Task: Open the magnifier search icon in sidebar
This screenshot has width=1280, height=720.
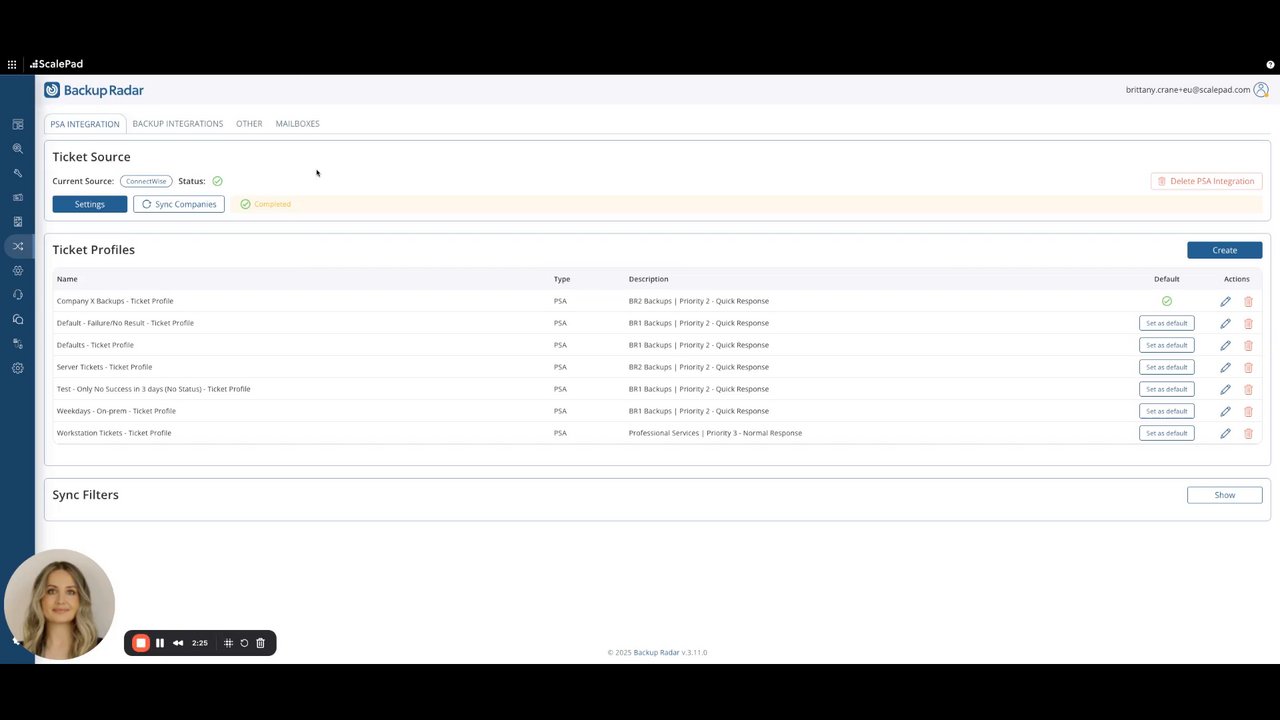Action: (x=18, y=149)
